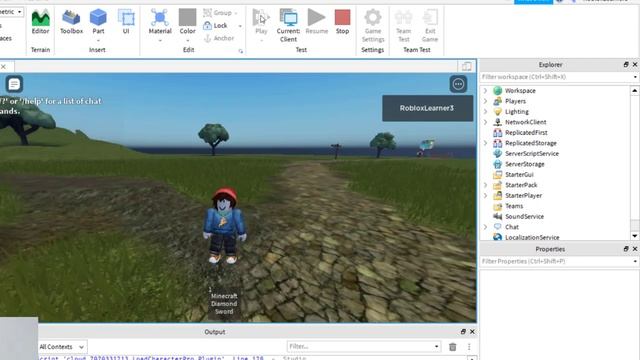The image size is (640, 360).
Task: Open the Material picker
Action: [160, 22]
